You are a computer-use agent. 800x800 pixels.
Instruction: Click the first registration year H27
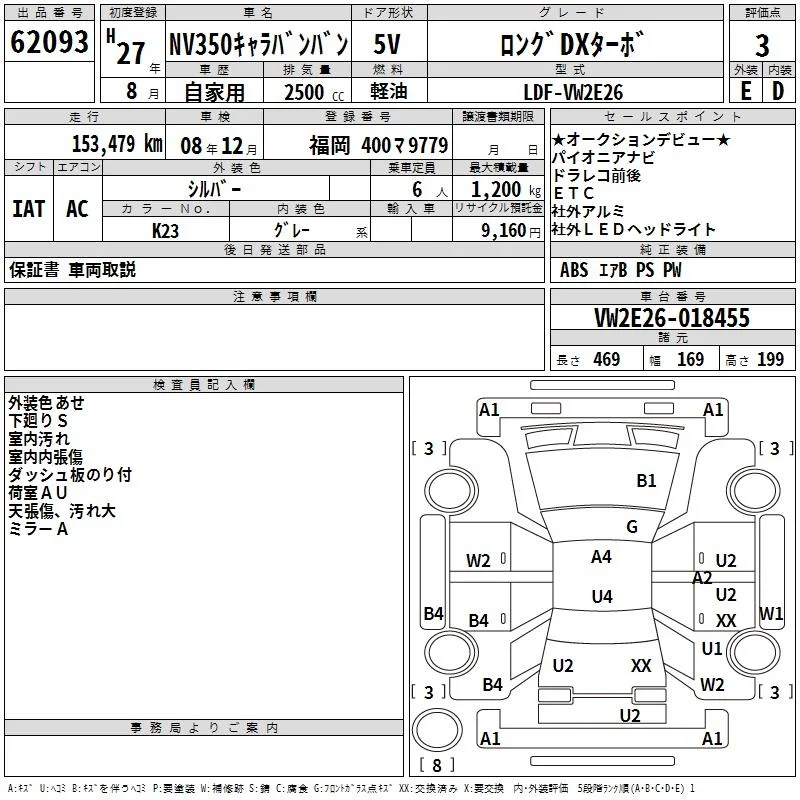126,47
